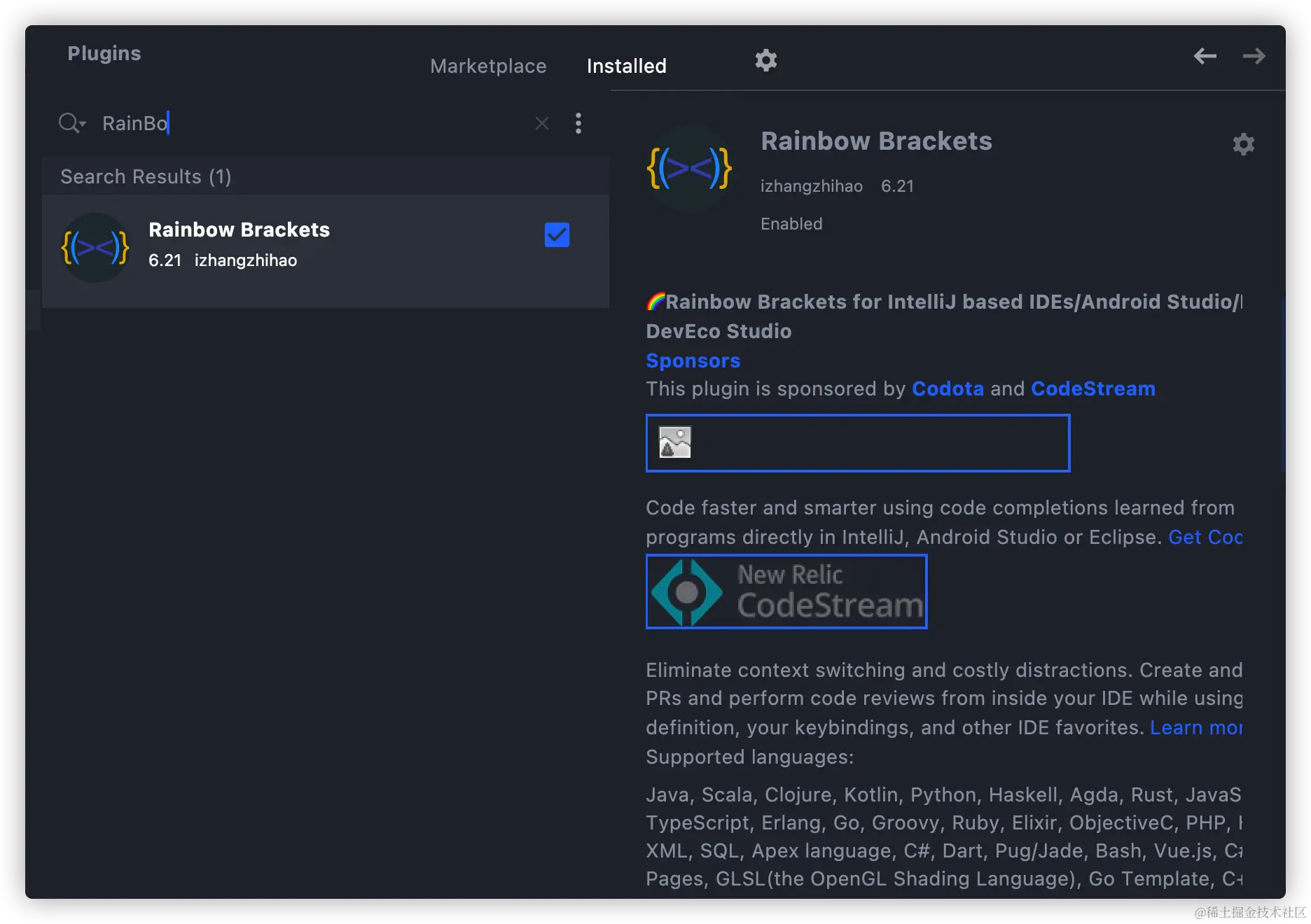Open search history magnifier dropdown

coord(72,123)
